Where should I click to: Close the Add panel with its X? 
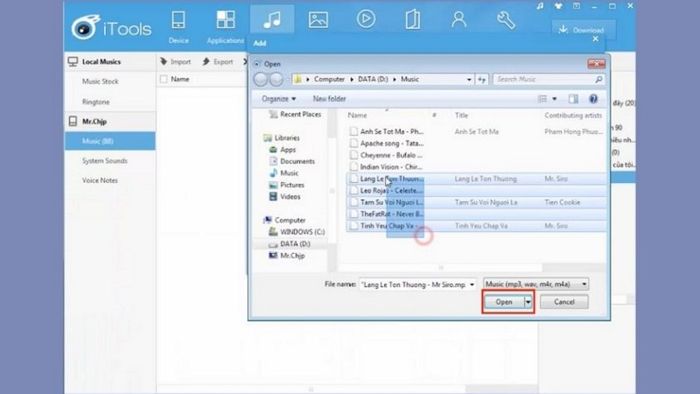click(x=596, y=39)
